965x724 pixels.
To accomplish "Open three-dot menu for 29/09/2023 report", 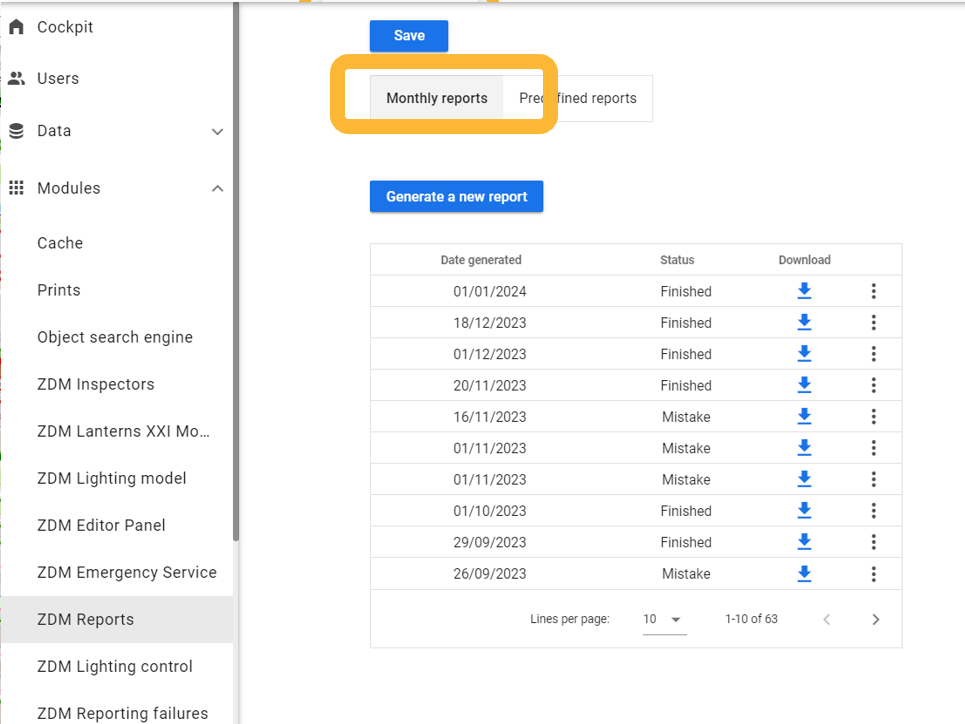I will point(873,542).
